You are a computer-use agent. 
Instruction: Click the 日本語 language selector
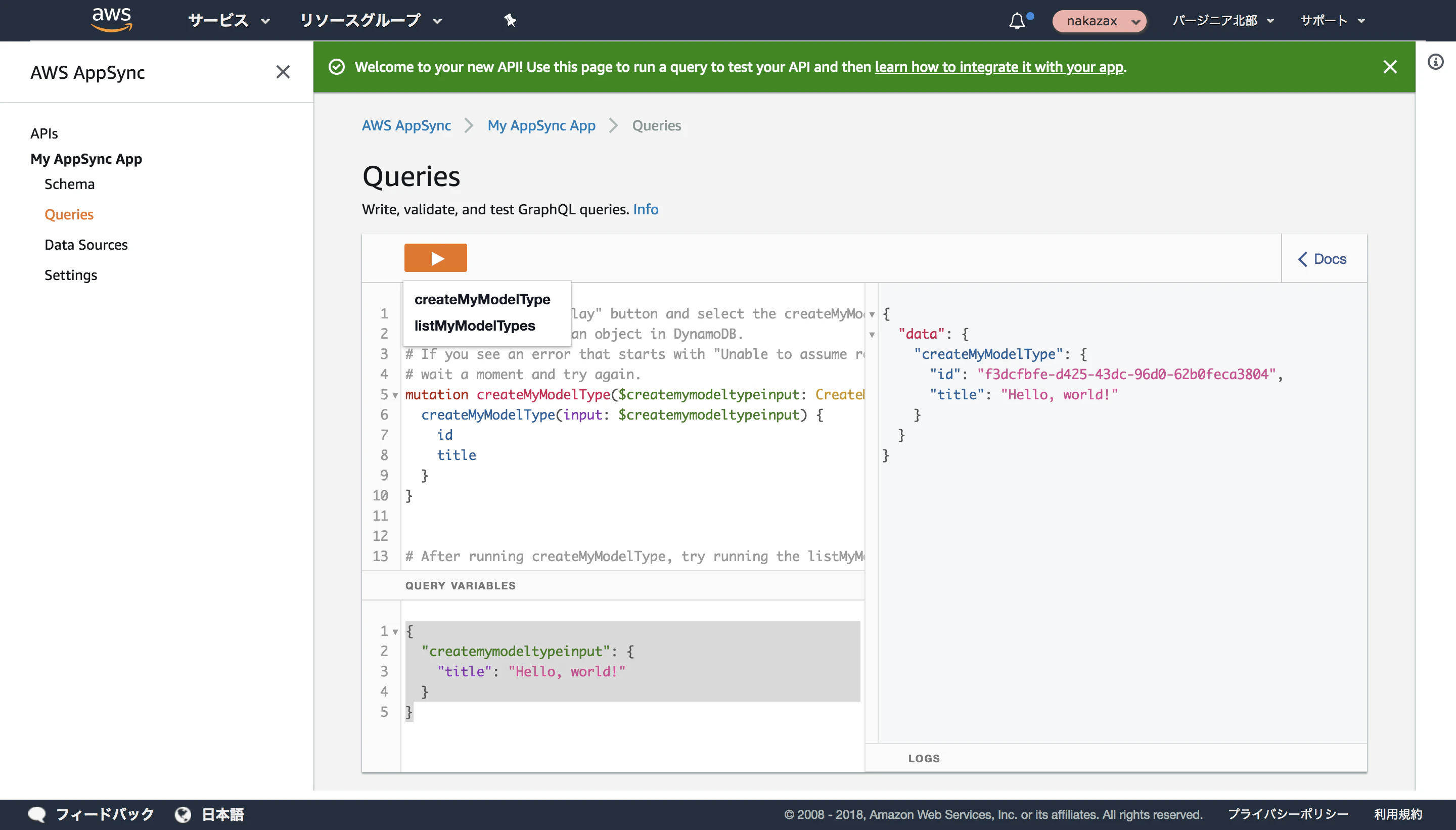coord(223,814)
